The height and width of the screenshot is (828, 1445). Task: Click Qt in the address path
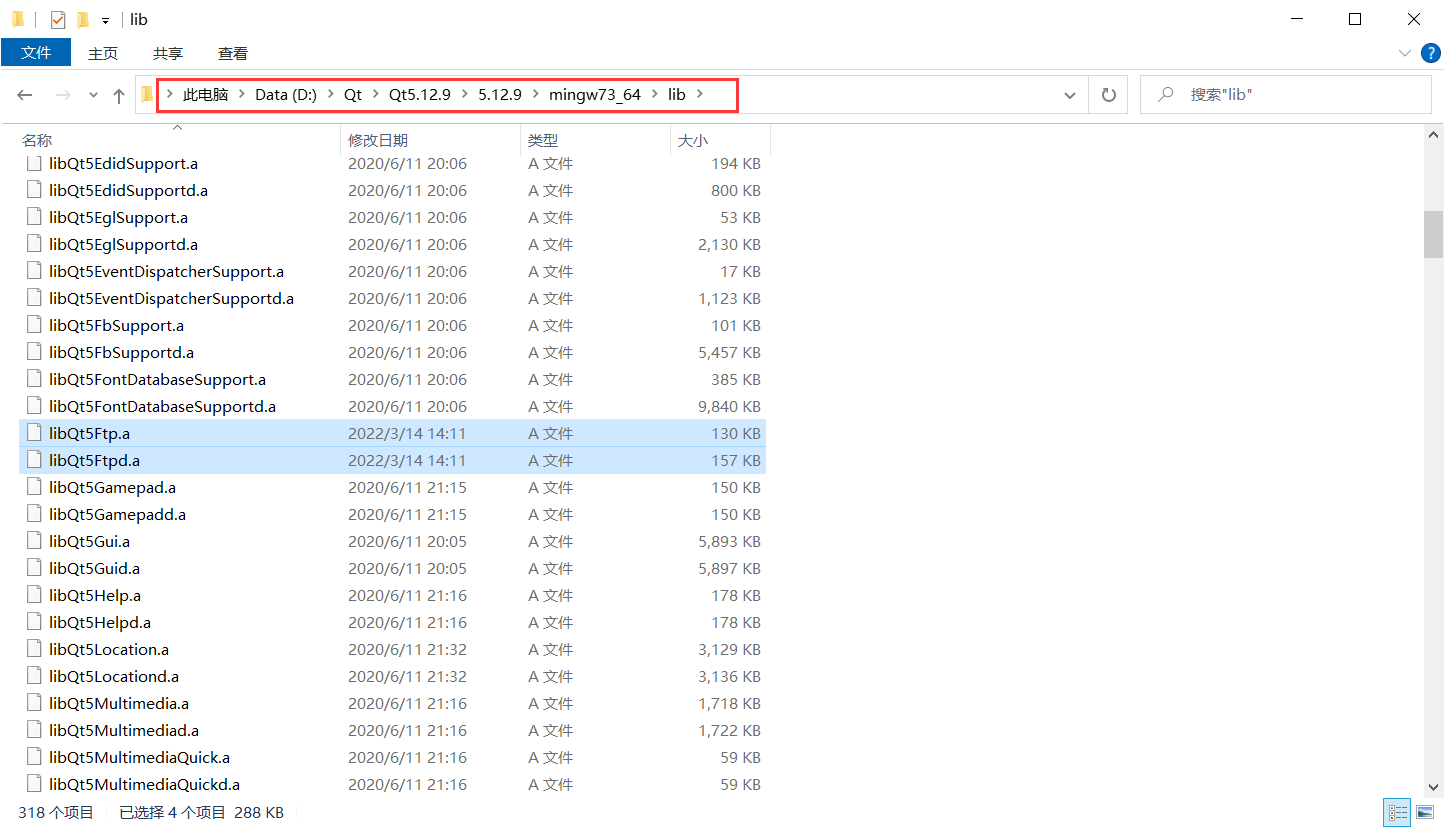(x=353, y=95)
